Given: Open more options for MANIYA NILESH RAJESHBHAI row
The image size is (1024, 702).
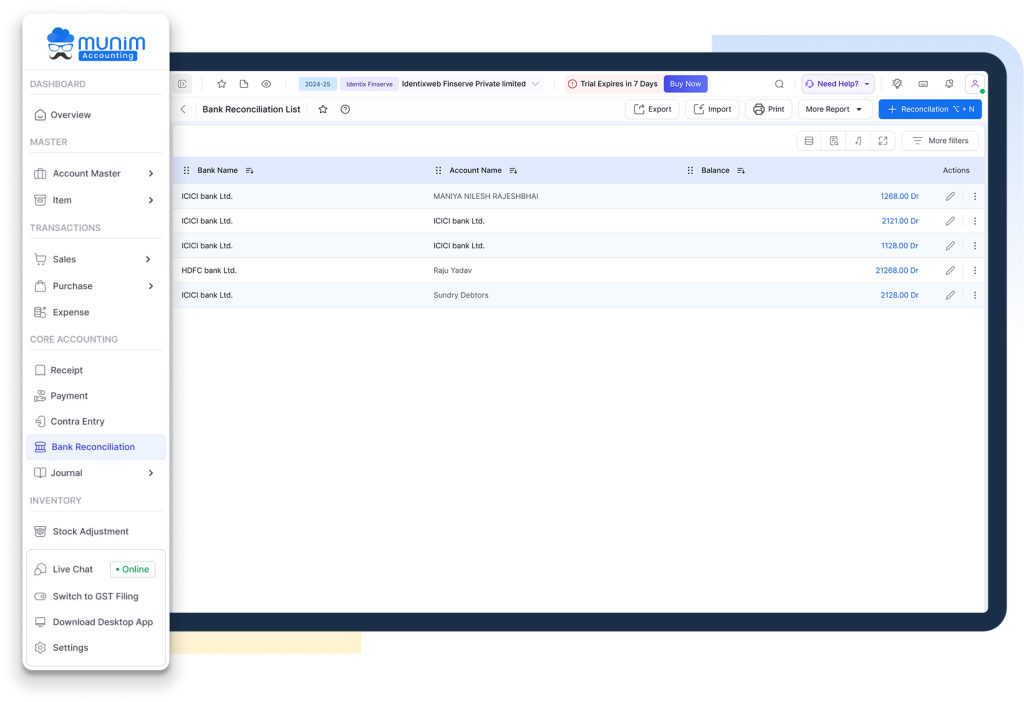Looking at the screenshot, I should [x=975, y=196].
